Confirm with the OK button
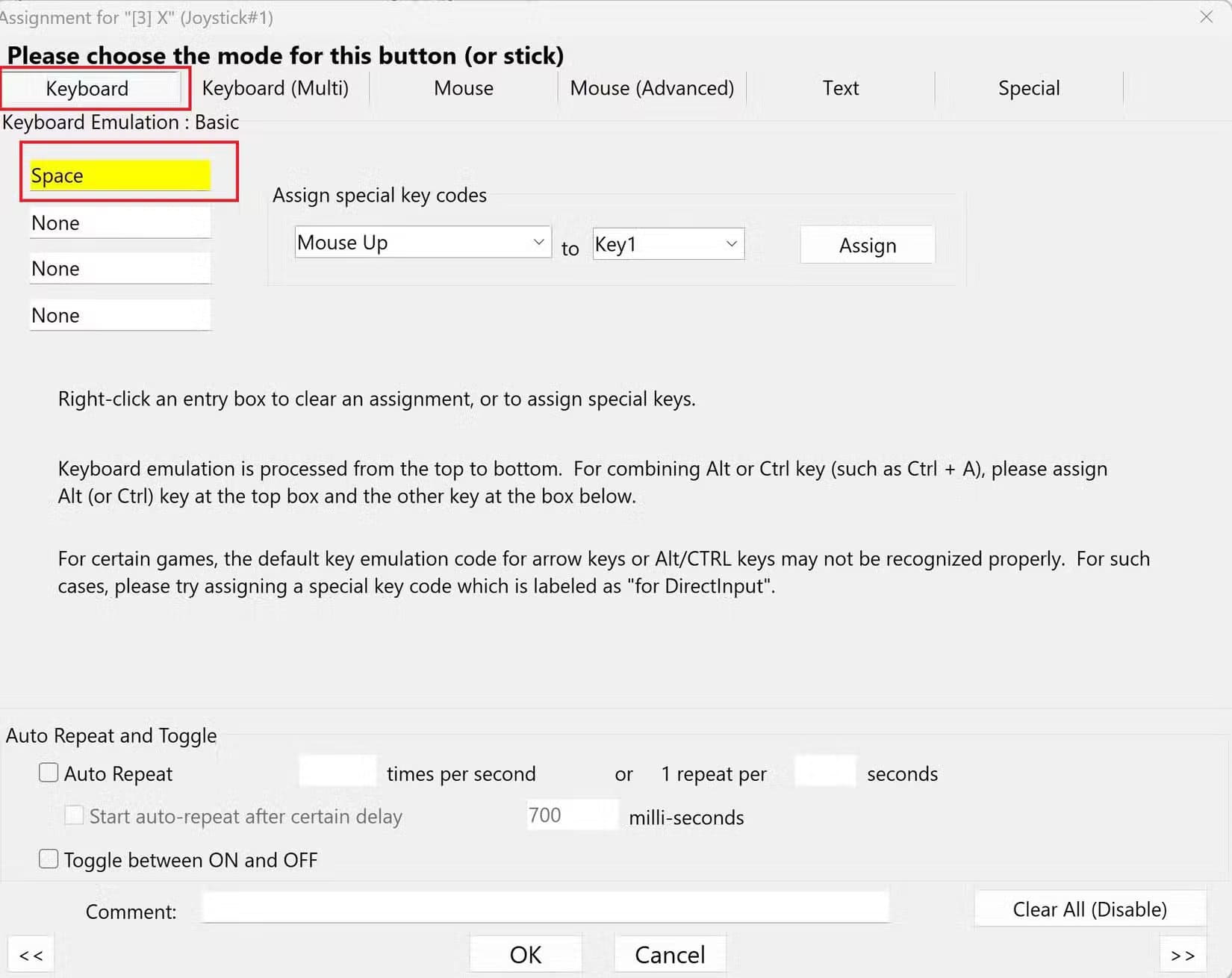 (x=526, y=955)
